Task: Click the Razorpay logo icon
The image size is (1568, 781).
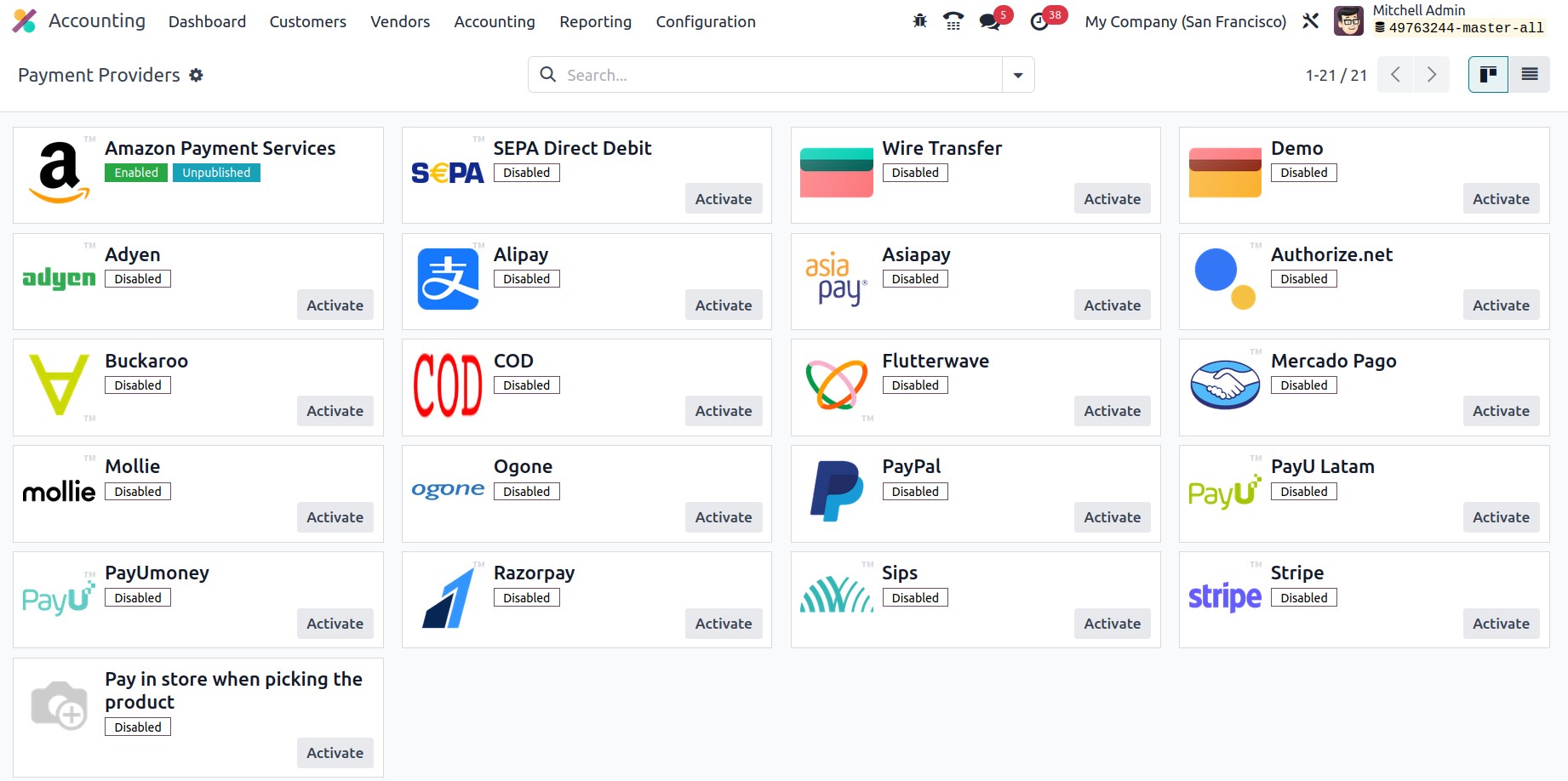Action: click(x=448, y=598)
